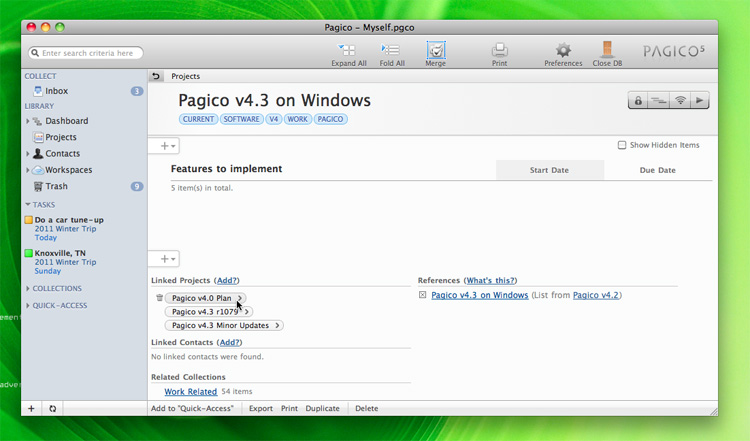750x441 pixels.
Task: Click the Expand All toolbar icon
Action: pyautogui.click(x=348, y=50)
